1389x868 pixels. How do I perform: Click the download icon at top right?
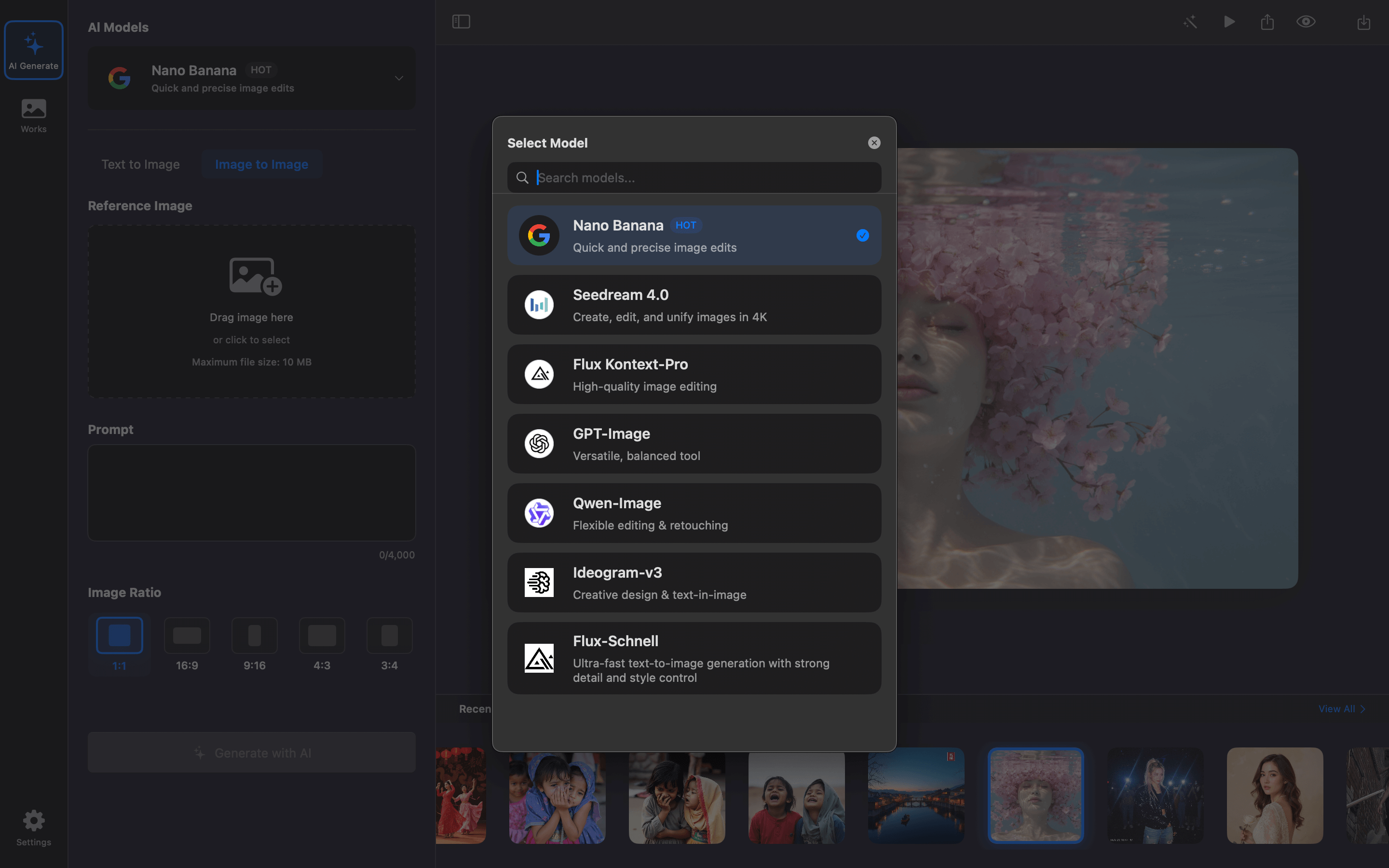(1364, 22)
